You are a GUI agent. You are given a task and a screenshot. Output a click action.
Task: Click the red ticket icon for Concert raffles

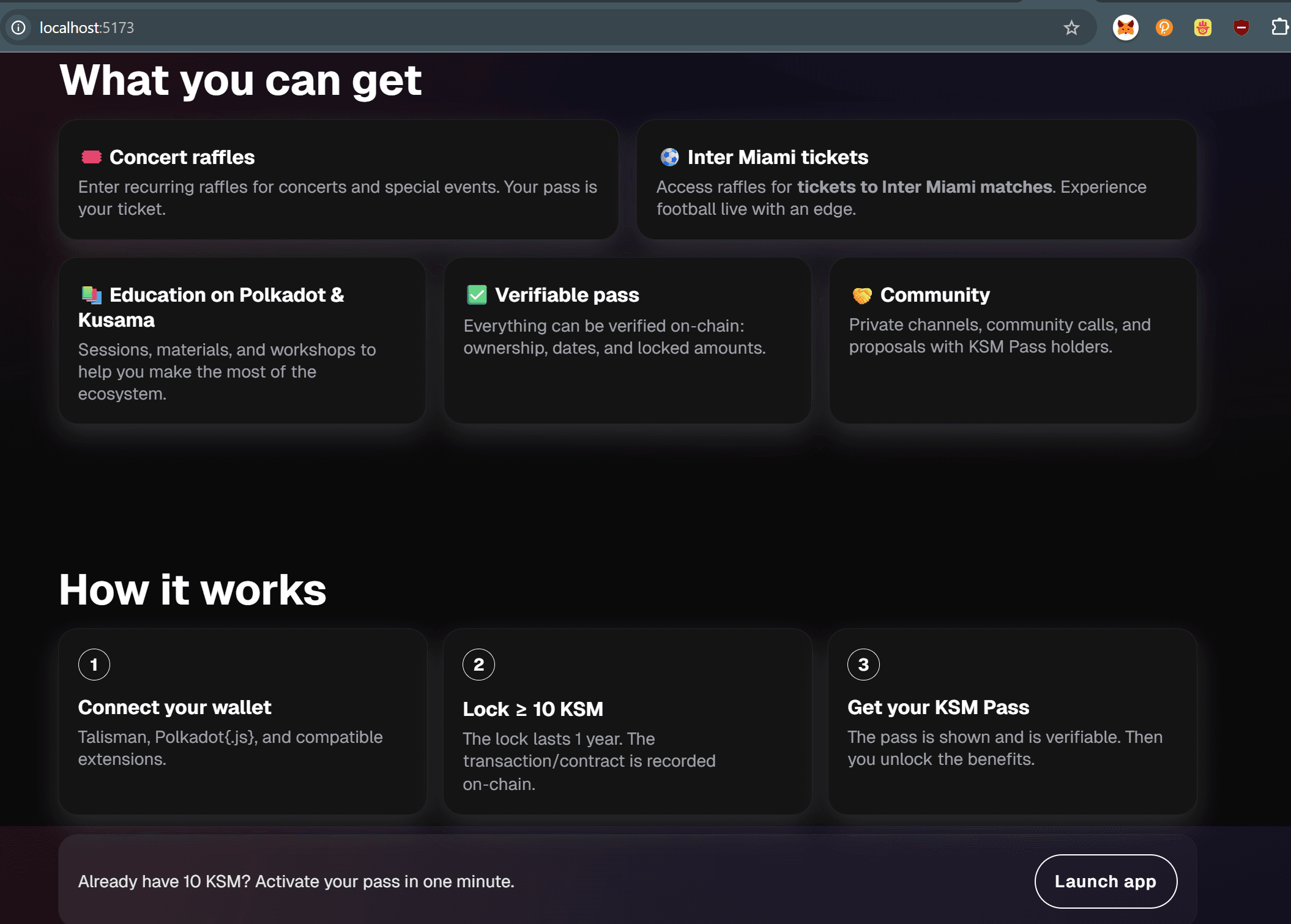[x=91, y=157]
